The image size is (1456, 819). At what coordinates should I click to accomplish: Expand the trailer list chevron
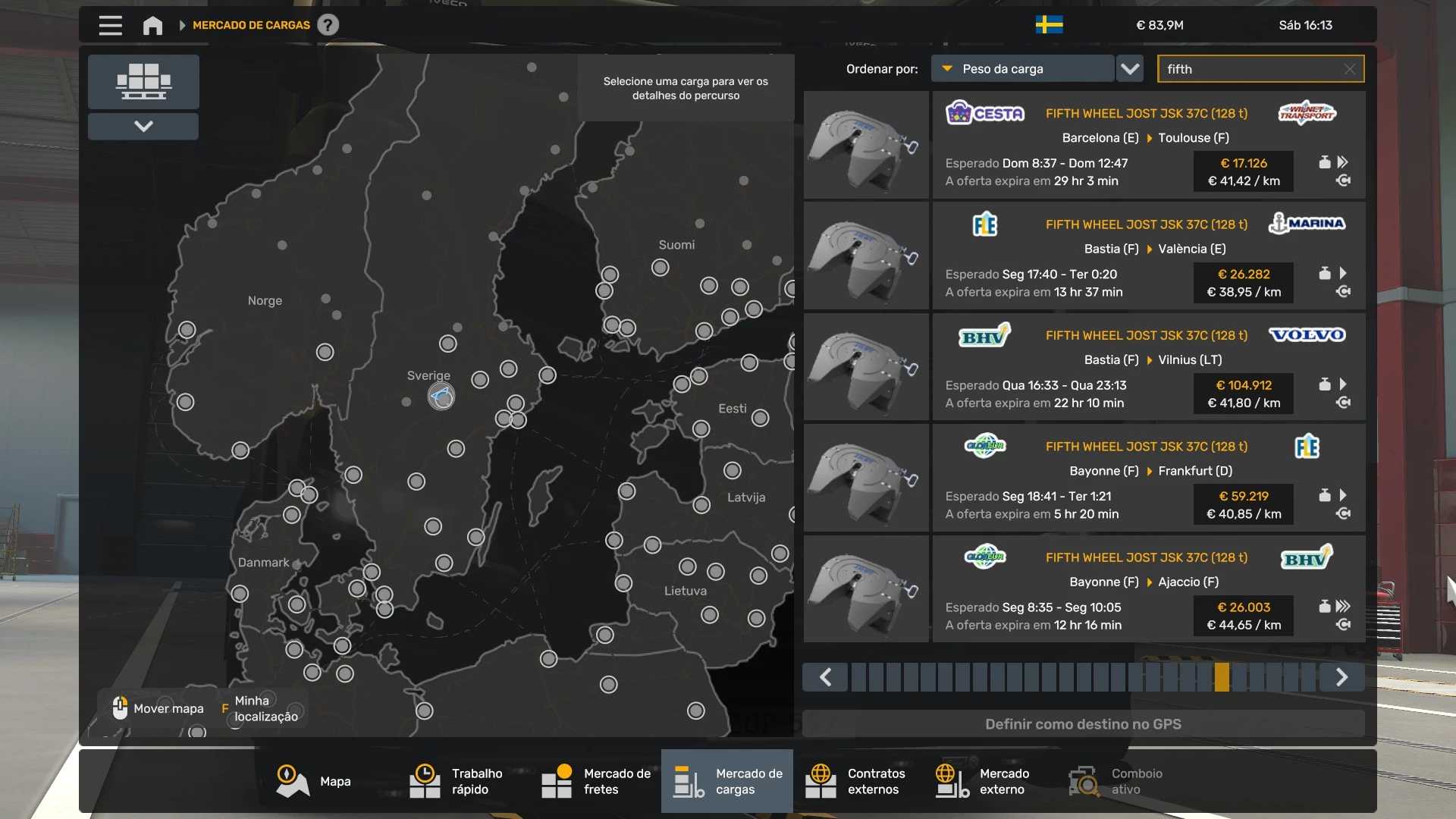(x=143, y=126)
